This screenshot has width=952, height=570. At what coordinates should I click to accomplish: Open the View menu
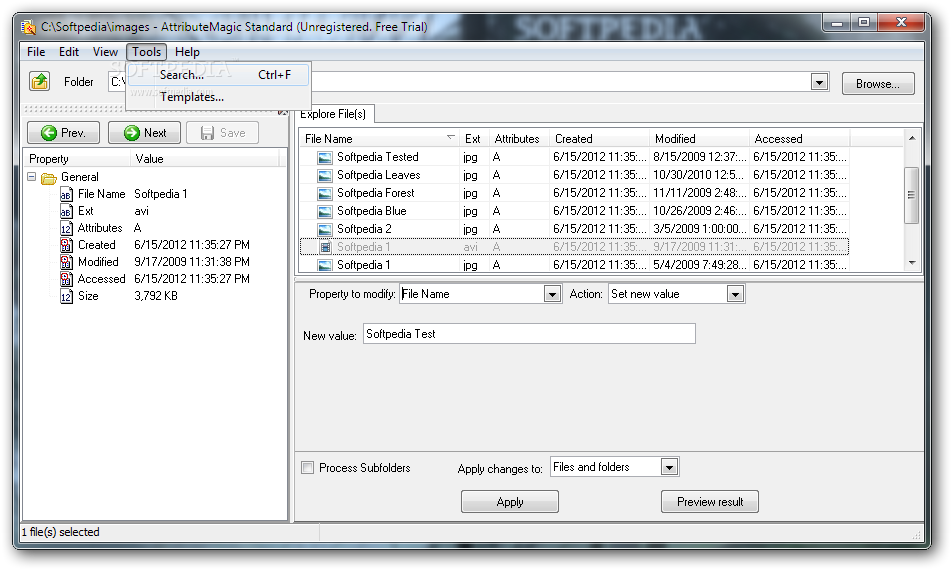105,52
